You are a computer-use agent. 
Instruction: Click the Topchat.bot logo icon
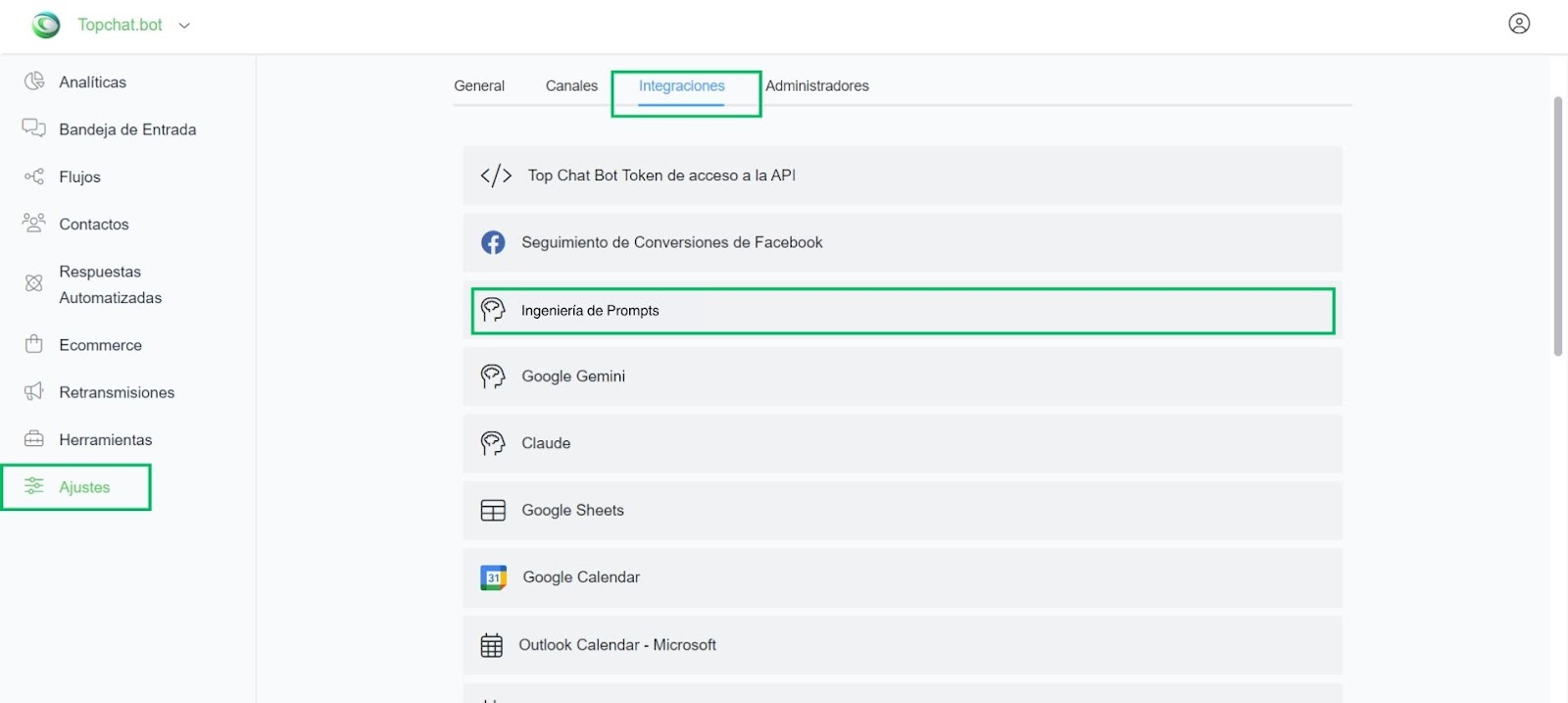[x=46, y=25]
